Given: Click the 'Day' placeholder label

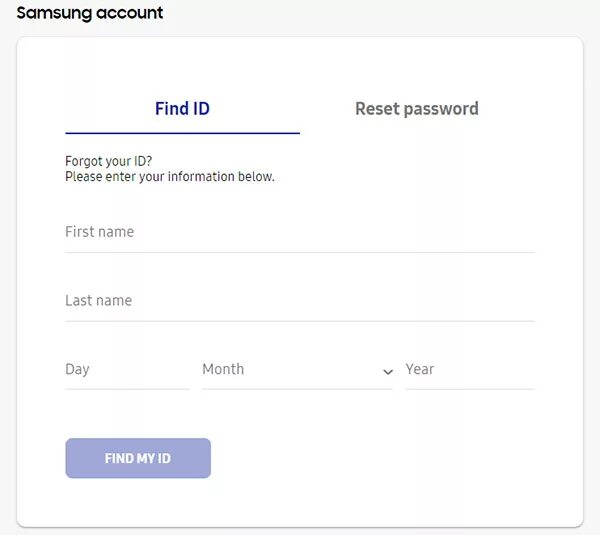Looking at the screenshot, I should 77,370.
